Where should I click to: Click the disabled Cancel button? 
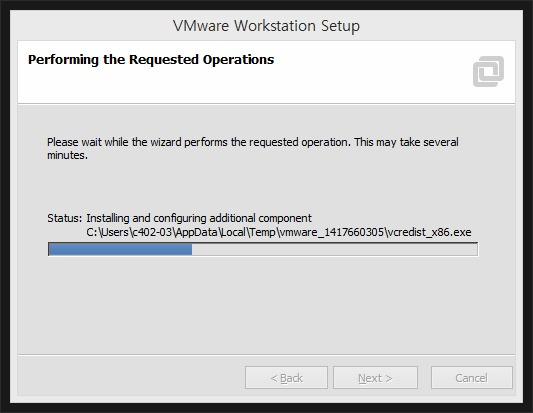[471, 378]
